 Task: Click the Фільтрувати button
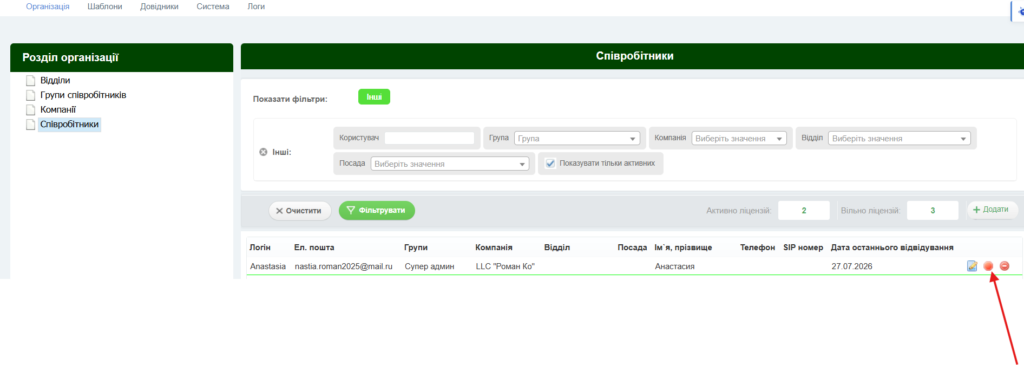click(377, 211)
